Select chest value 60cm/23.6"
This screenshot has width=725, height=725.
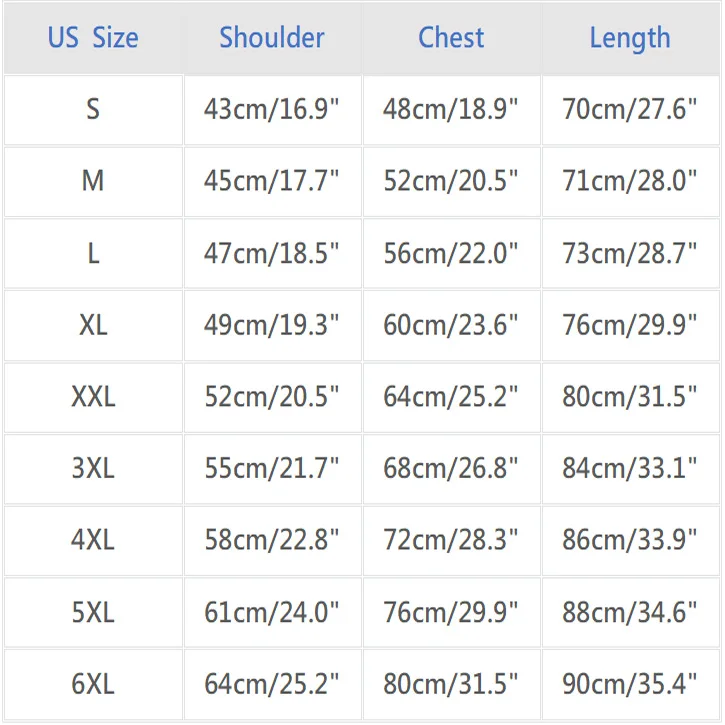pos(451,325)
